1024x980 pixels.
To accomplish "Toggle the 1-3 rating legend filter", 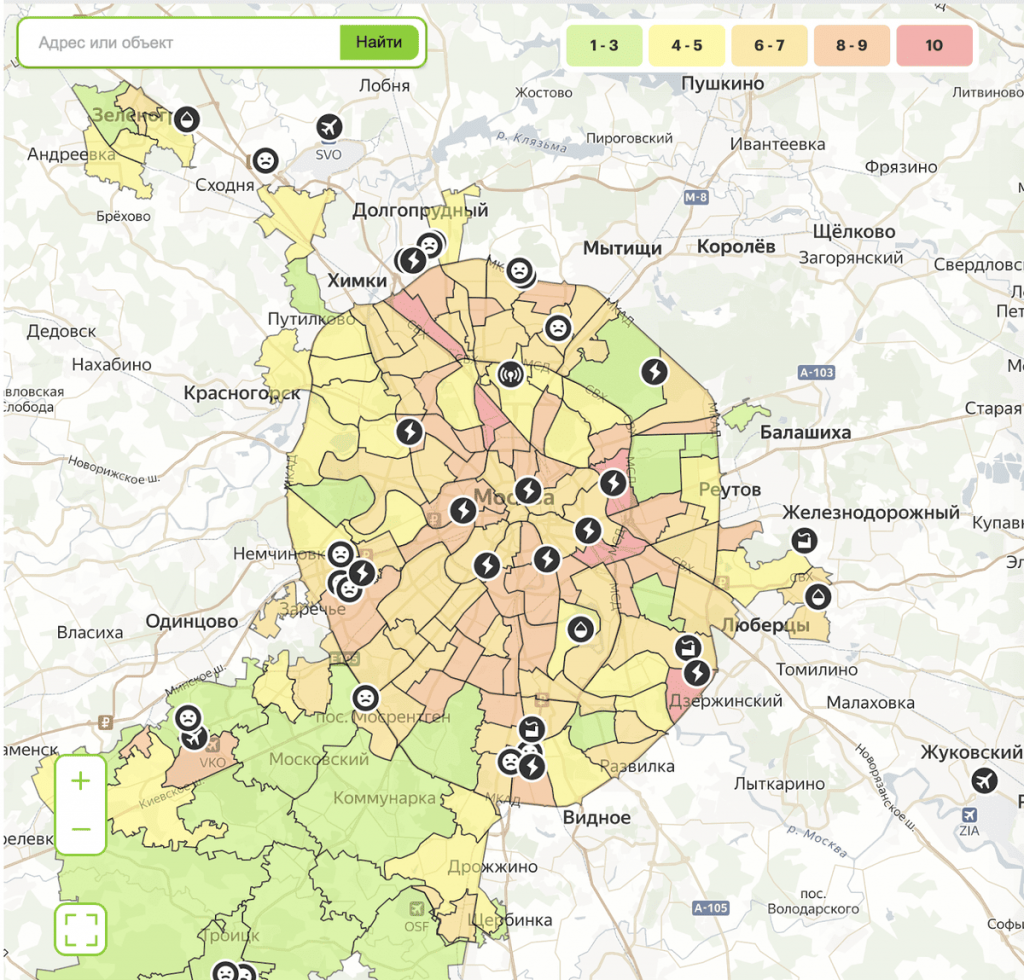I will coord(604,45).
